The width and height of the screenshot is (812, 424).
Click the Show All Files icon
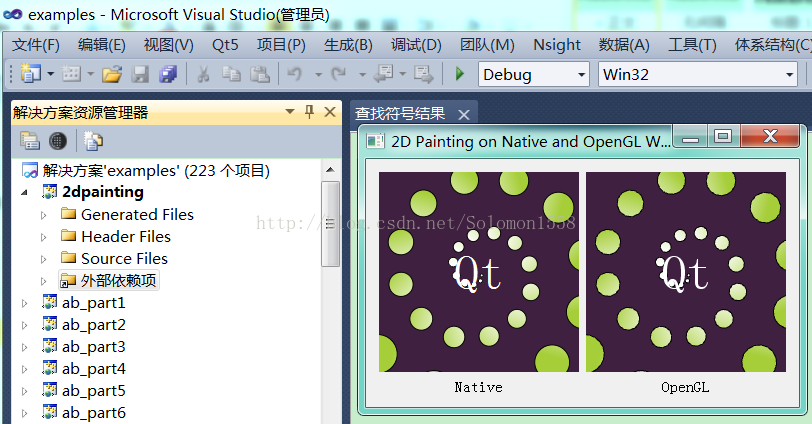point(93,141)
